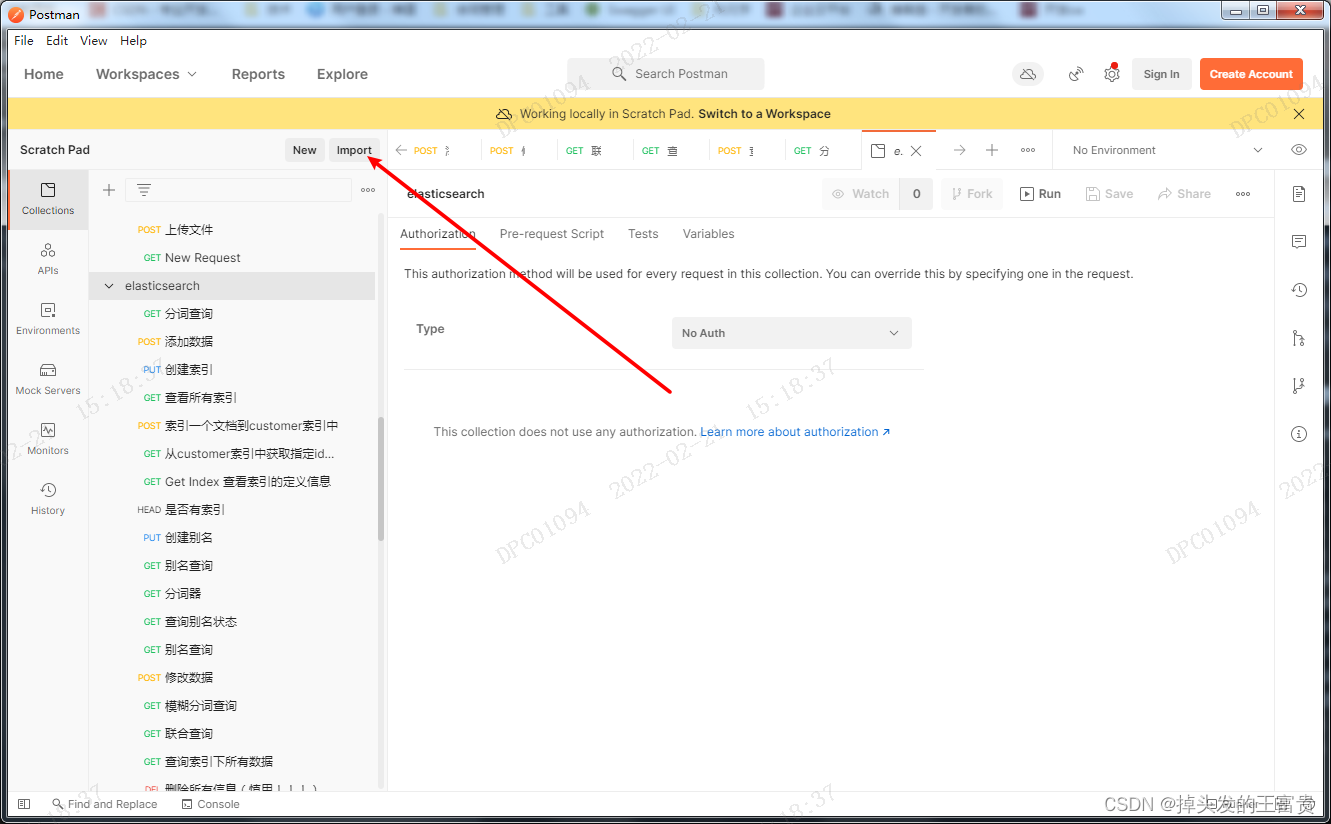This screenshot has width=1331, height=824.
Task: Click the Run collection button
Action: 1040,194
